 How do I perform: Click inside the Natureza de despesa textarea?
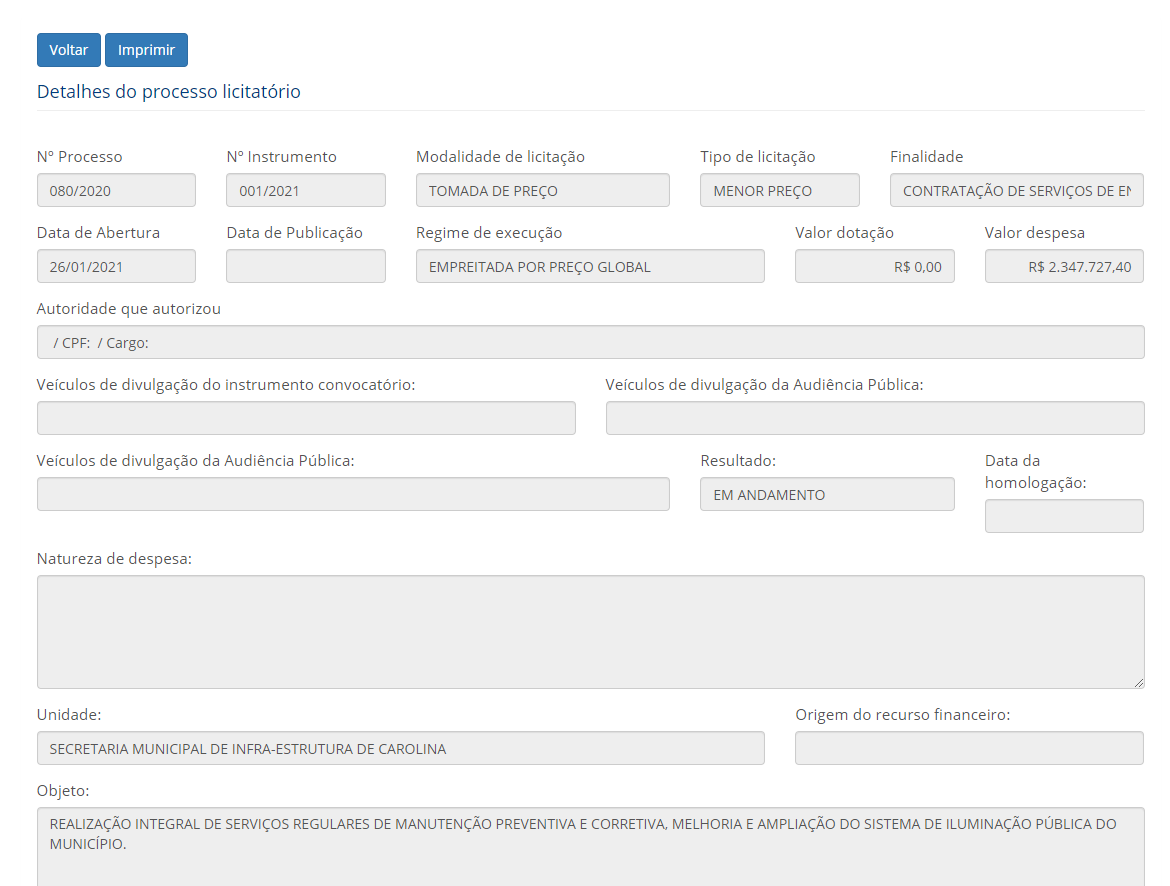[590, 631]
